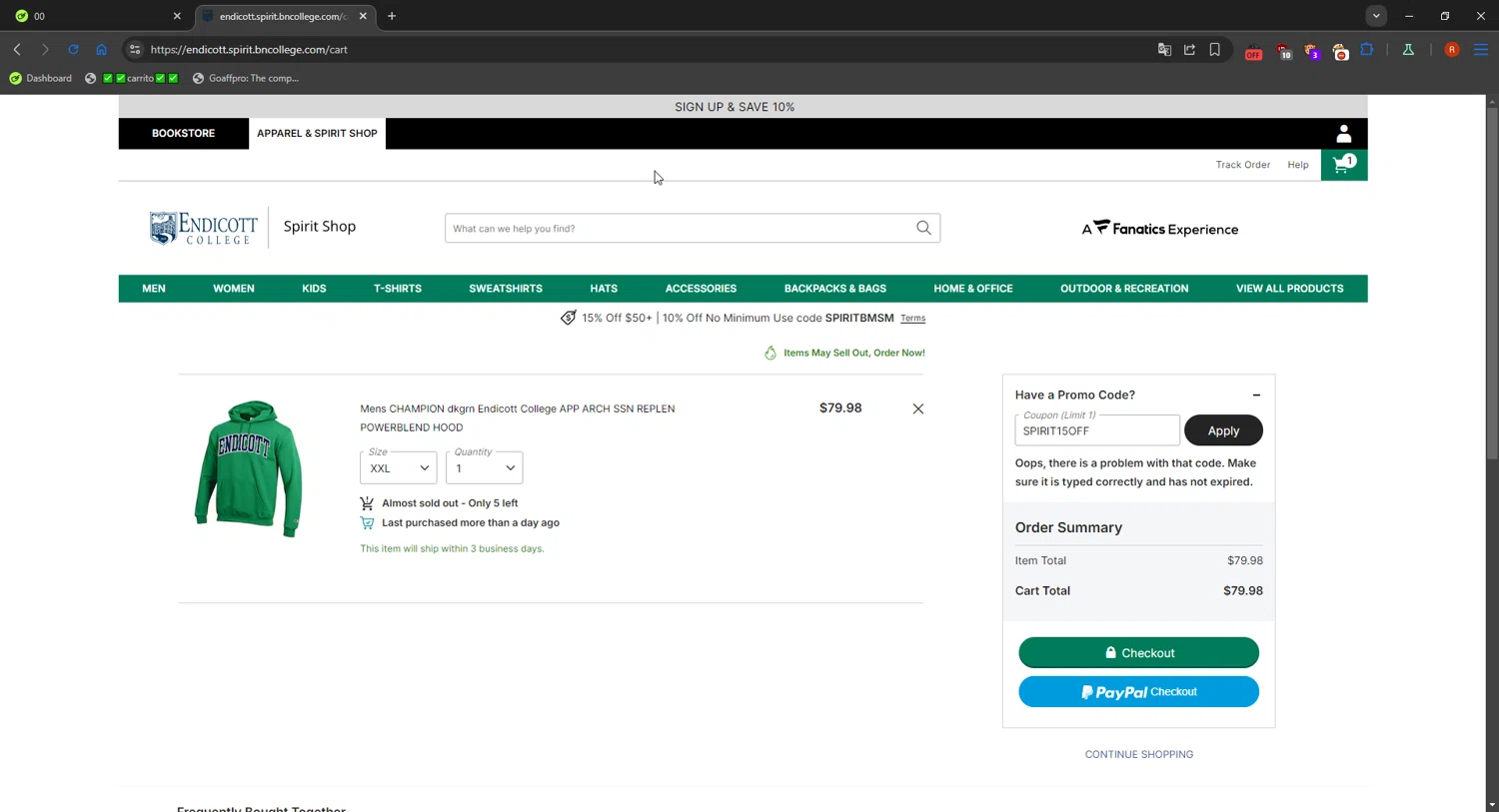Image resolution: width=1499 pixels, height=812 pixels.
Task: Click the red OFF extension icon
Action: coord(1253,50)
